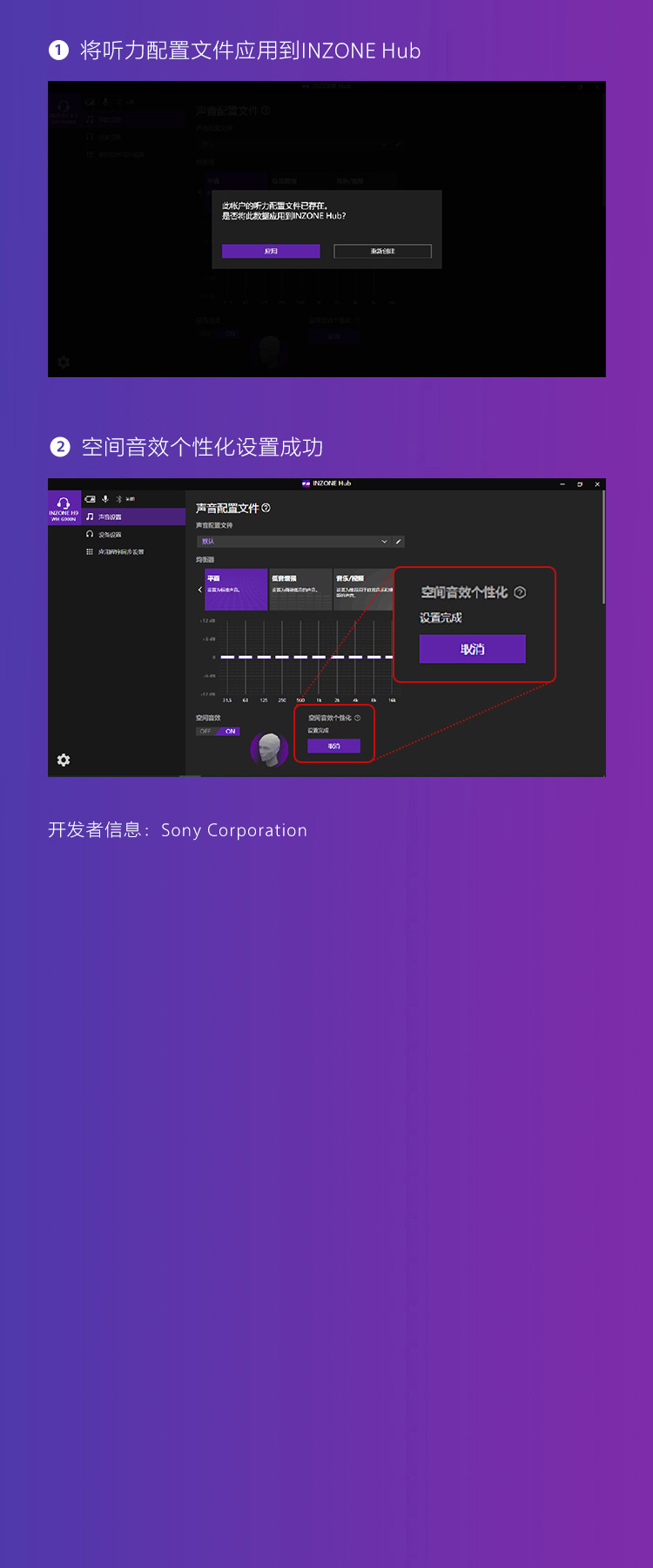Select the 平直 equalizer preset card
The width and height of the screenshot is (653, 1568).
(236, 590)
